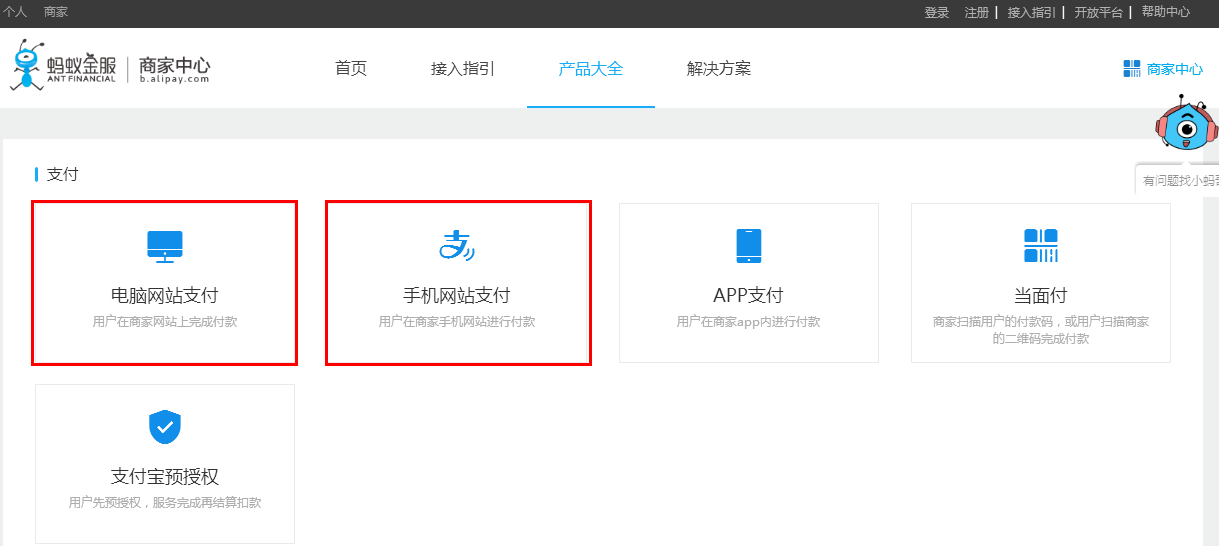Select the 产品大全 tab
1219x546 pixels.
(590, 69)
